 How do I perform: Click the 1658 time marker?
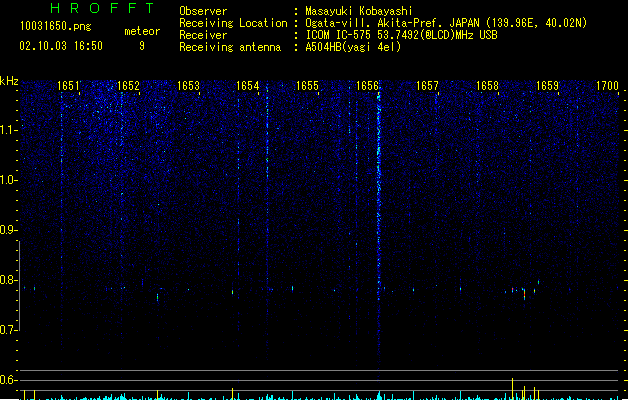point(487,85)
